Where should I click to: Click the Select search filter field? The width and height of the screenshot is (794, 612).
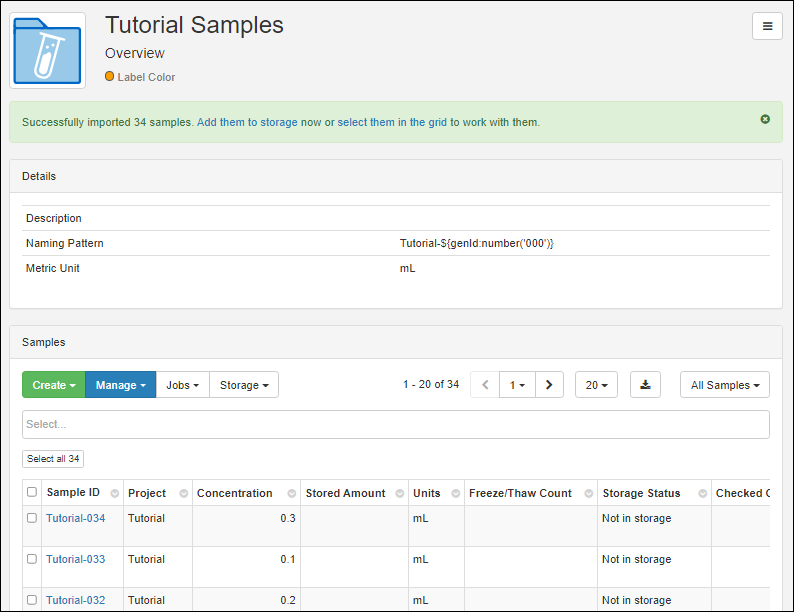click(395, 424)
